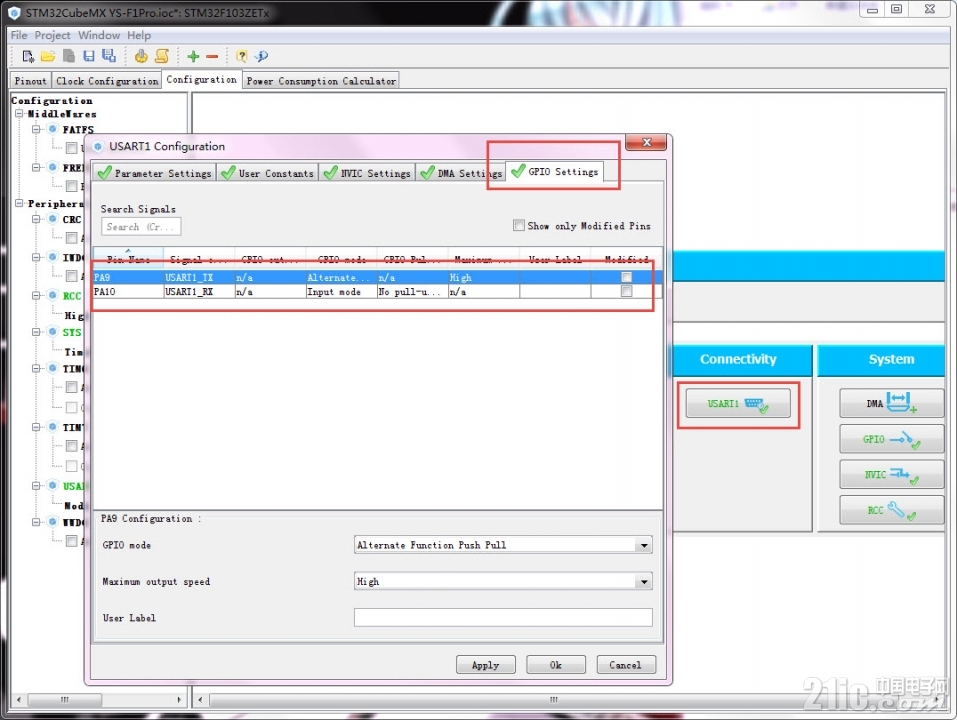
Task: Click the red minus toolbar icon
Action: [x=212, y=57]
